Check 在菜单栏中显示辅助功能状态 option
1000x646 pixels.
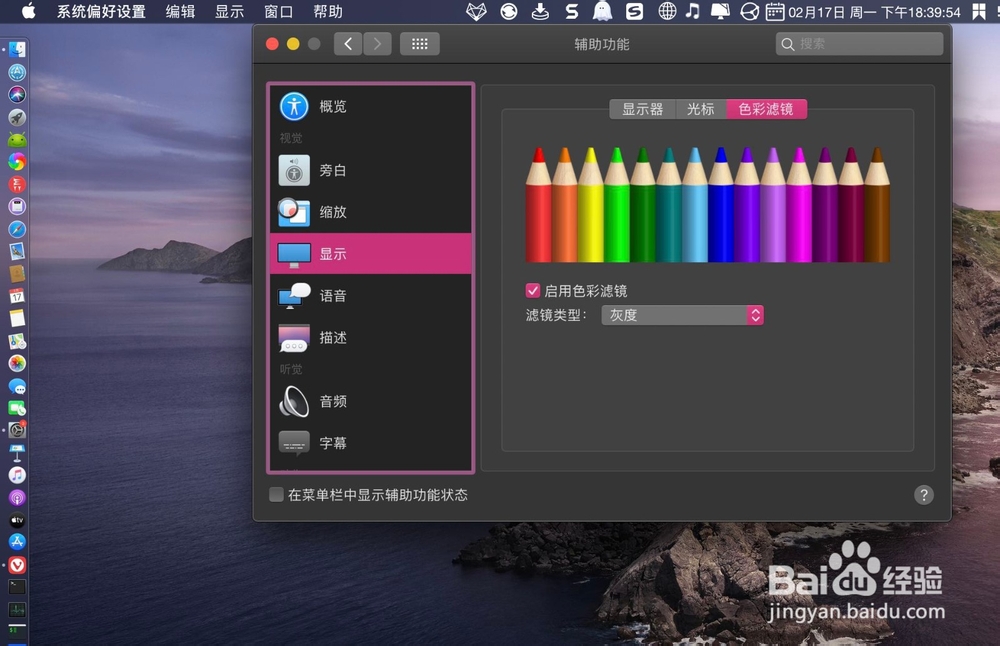275,495
